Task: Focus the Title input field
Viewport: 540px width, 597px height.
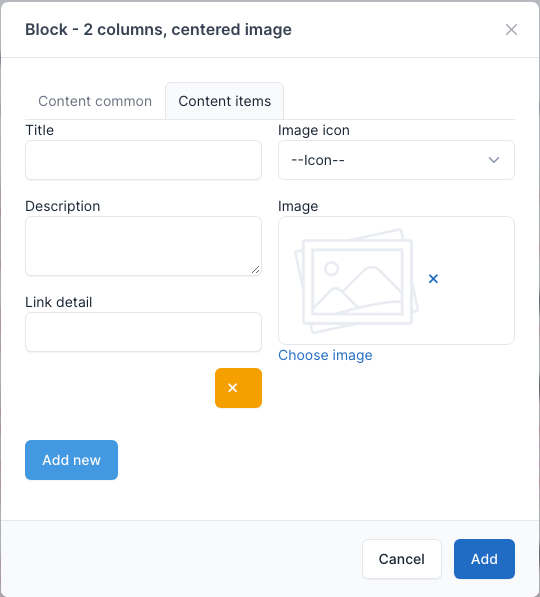Action: (x=144, y=160)
